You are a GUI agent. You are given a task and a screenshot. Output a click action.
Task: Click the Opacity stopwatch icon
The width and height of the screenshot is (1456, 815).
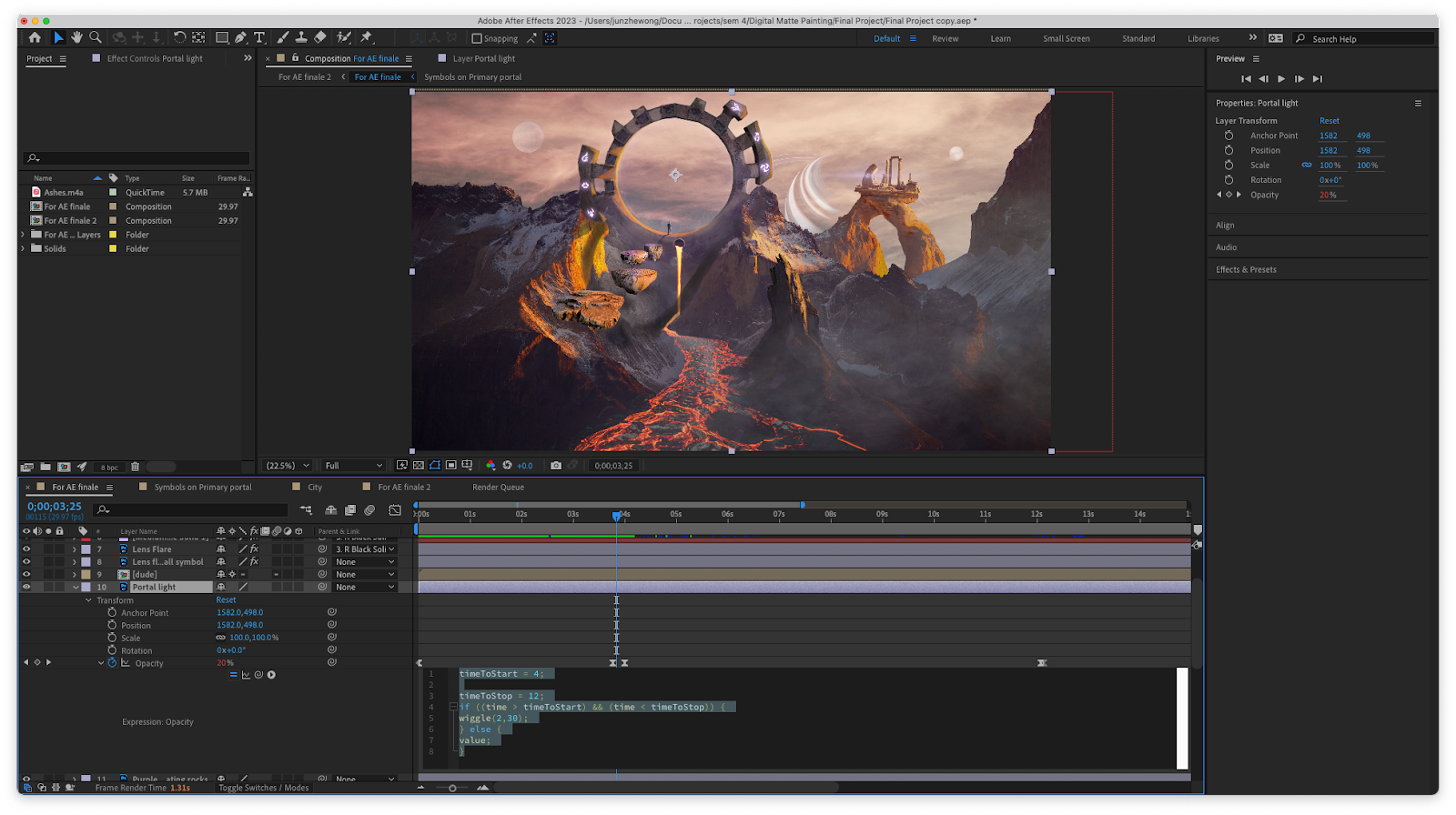113,663
